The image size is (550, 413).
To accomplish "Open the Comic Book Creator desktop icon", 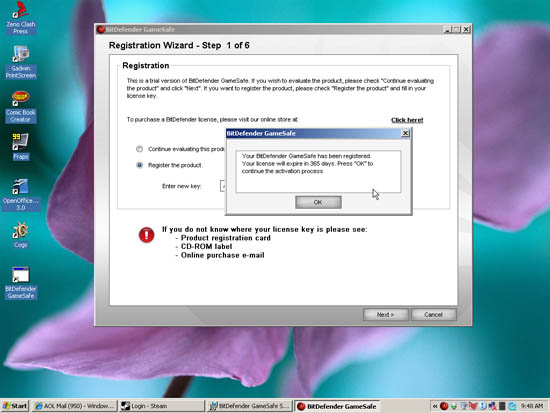I will coord(20,106).
